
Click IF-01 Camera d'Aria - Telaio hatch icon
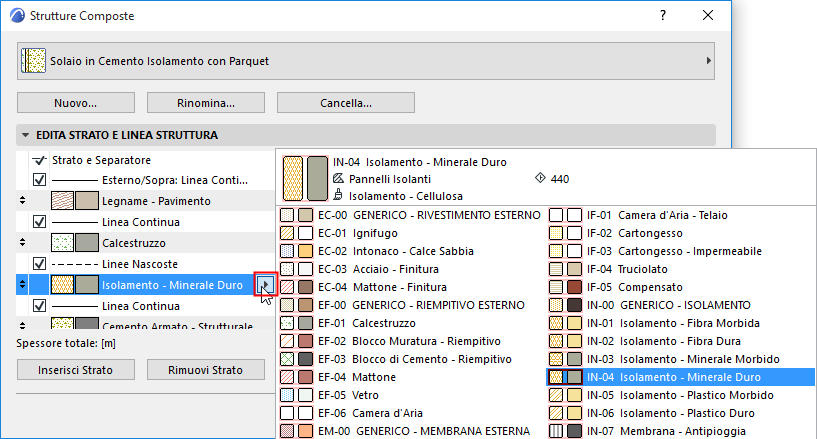click(x=556, y=215)
